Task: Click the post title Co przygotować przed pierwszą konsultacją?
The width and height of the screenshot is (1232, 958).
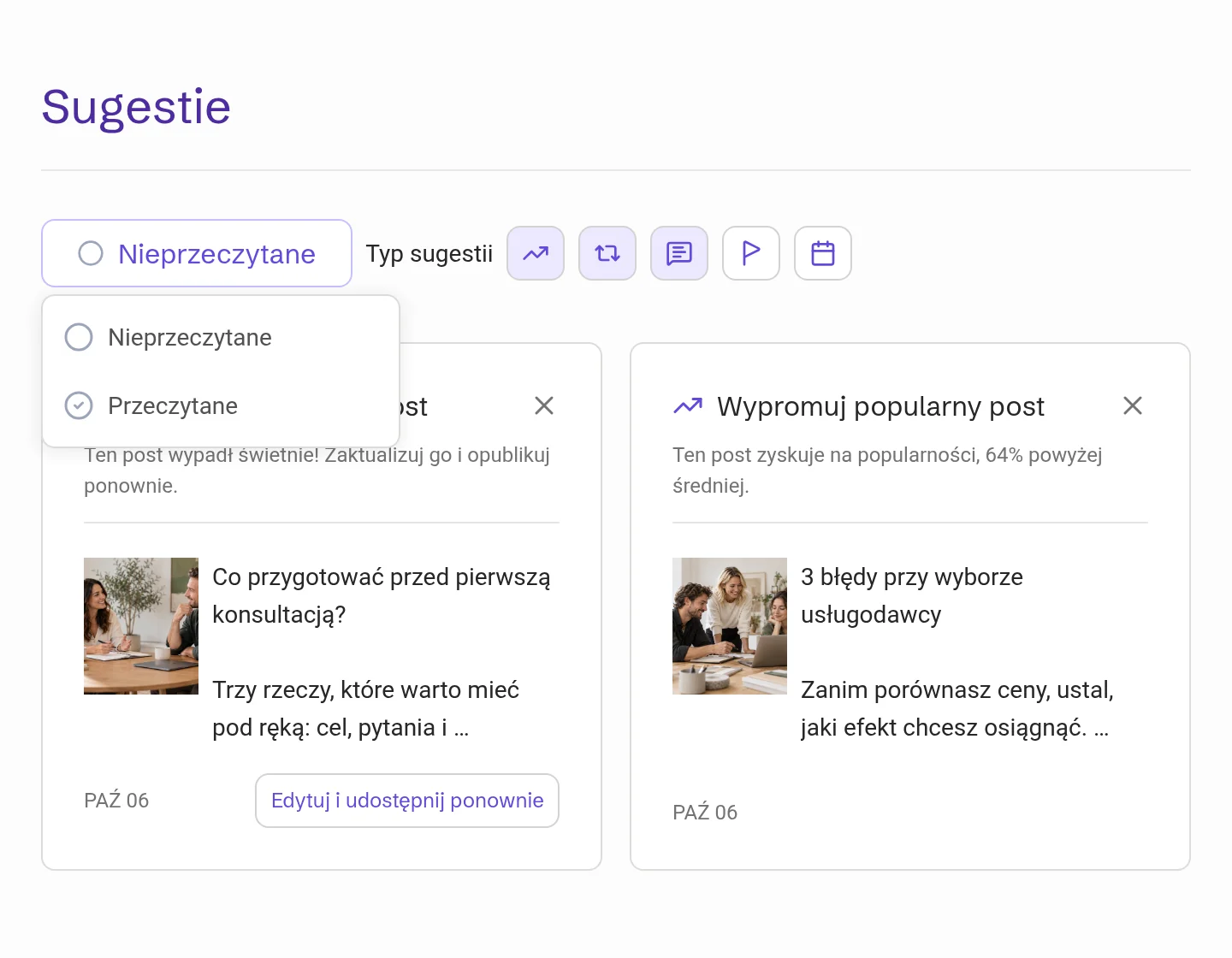Action: tap(382, 595)
